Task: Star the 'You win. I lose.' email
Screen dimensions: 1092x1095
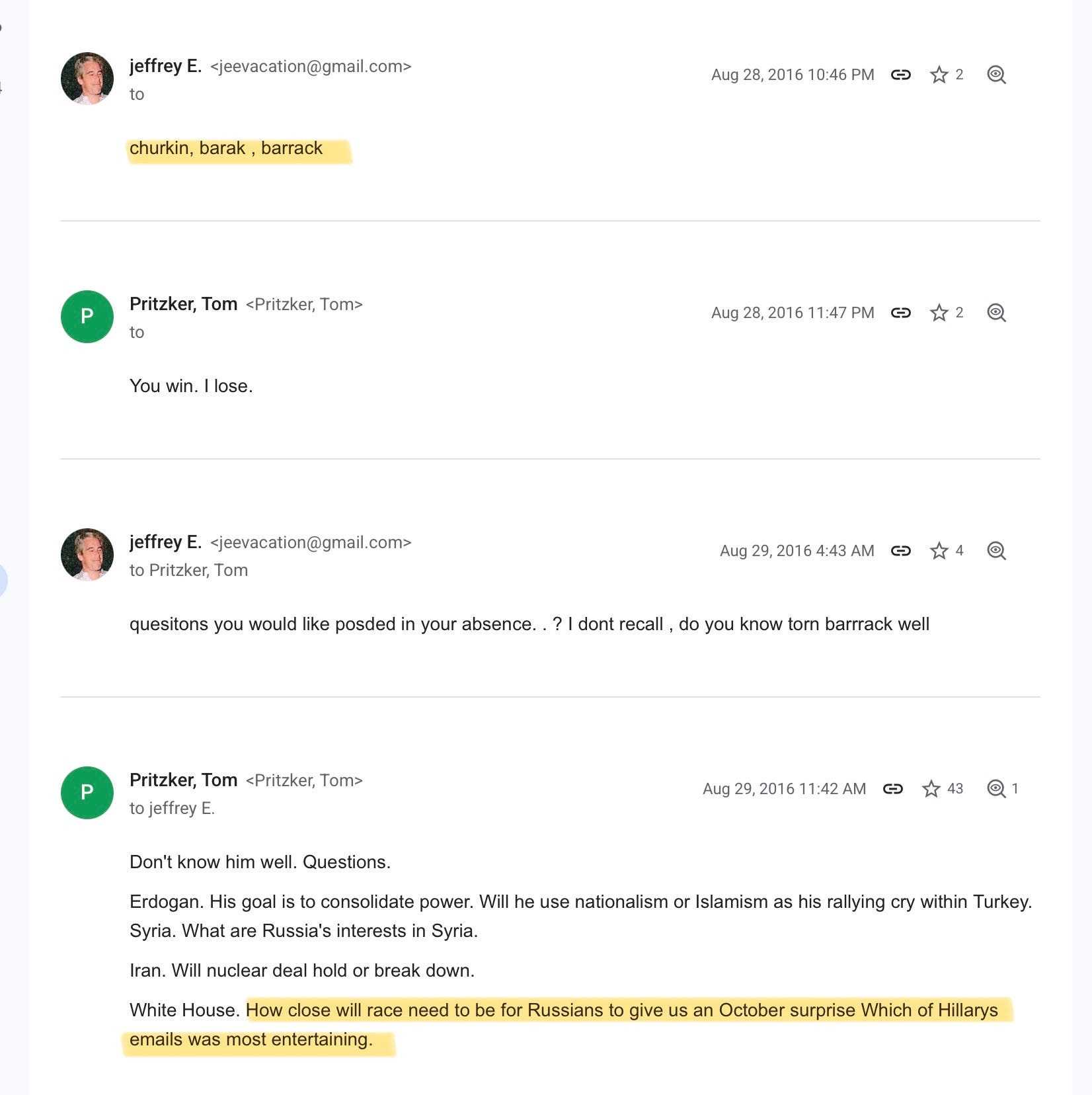Action: (x=939, y=313)
